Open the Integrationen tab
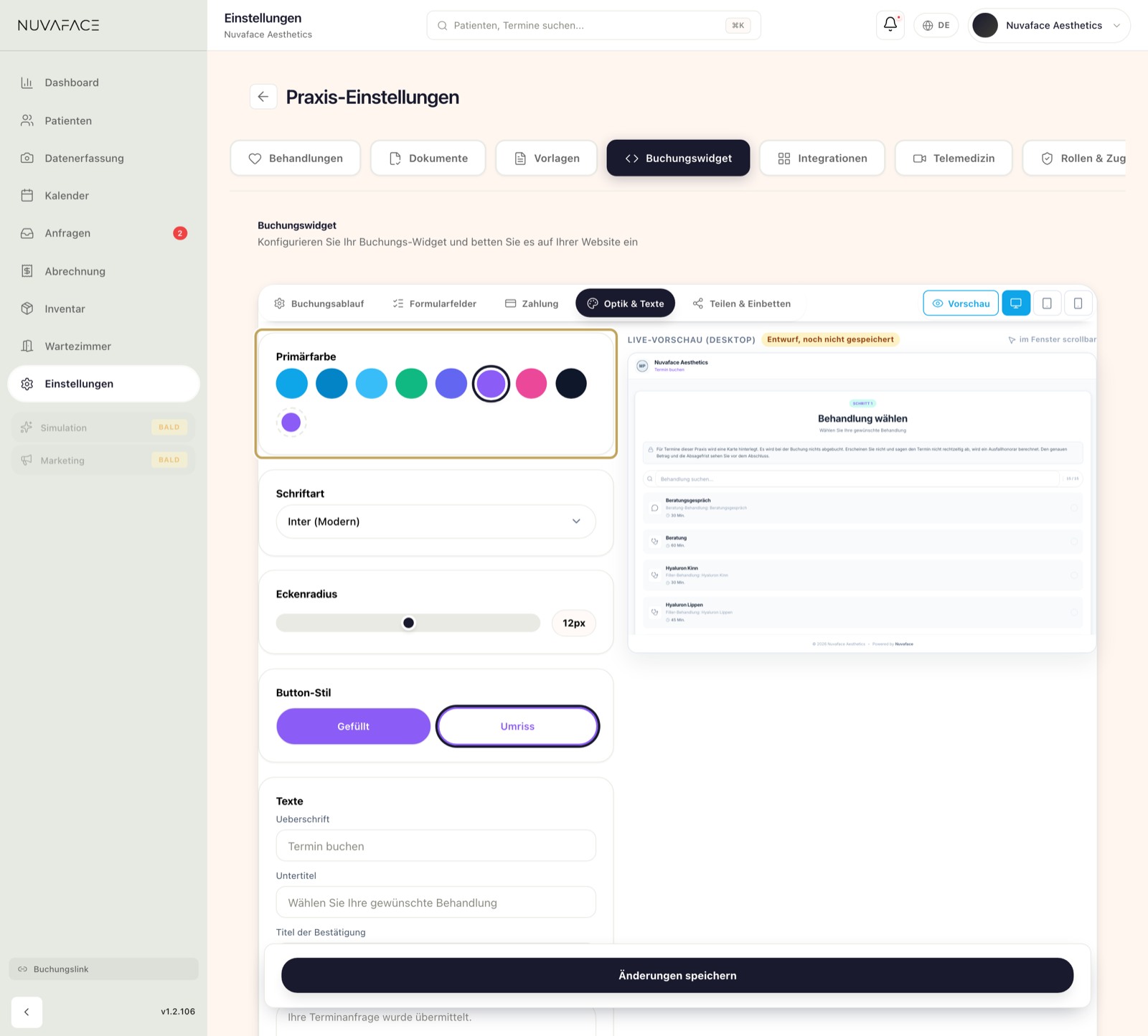This screenshot has height=1036, width=1148. (x=822, y=158)
